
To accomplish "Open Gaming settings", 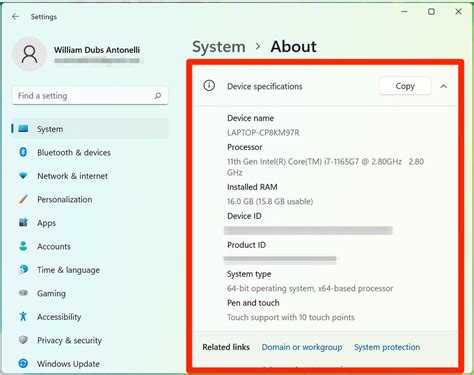I will (x=90, y=293).
